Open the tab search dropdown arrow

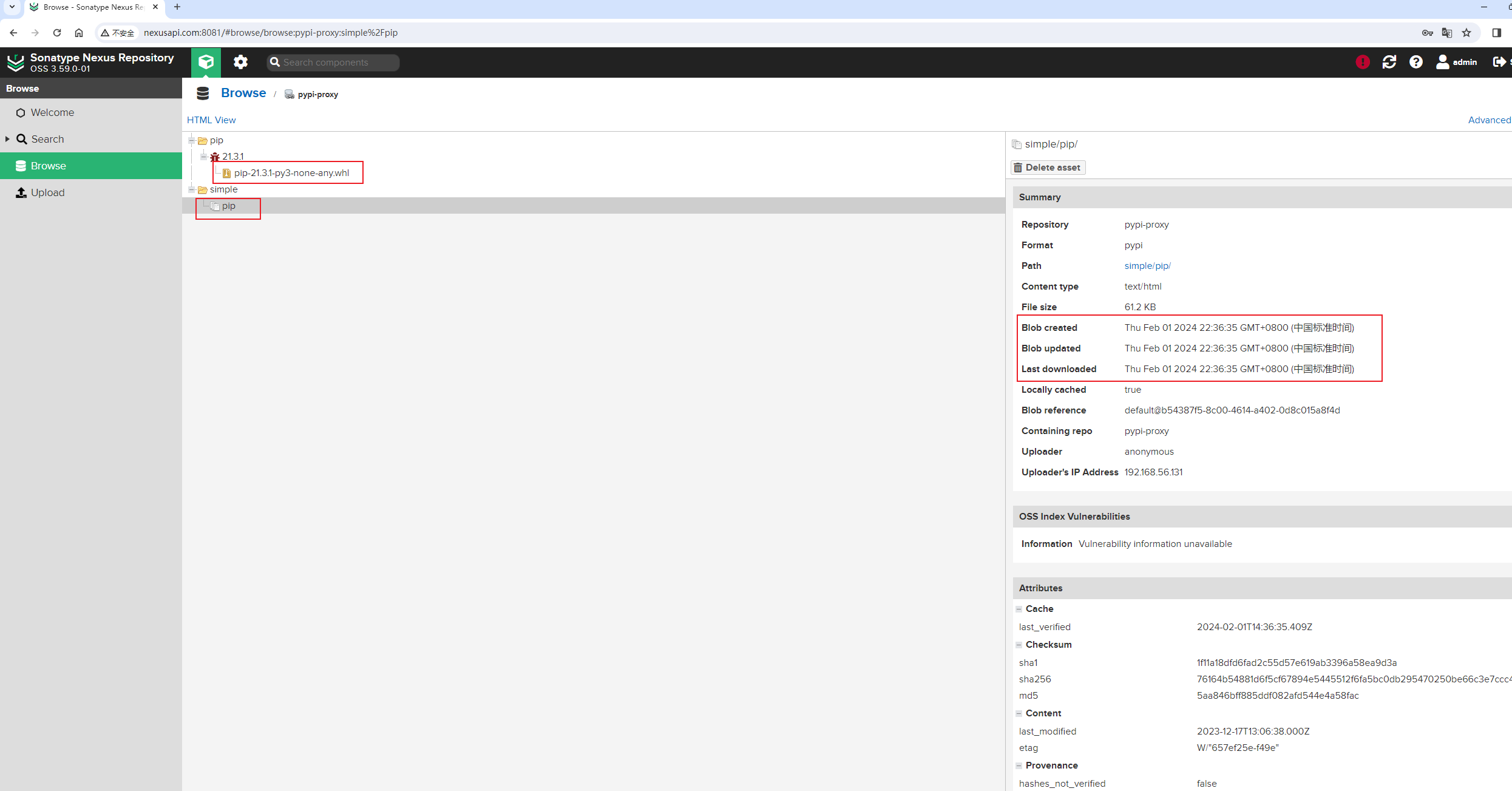point(12,7)
